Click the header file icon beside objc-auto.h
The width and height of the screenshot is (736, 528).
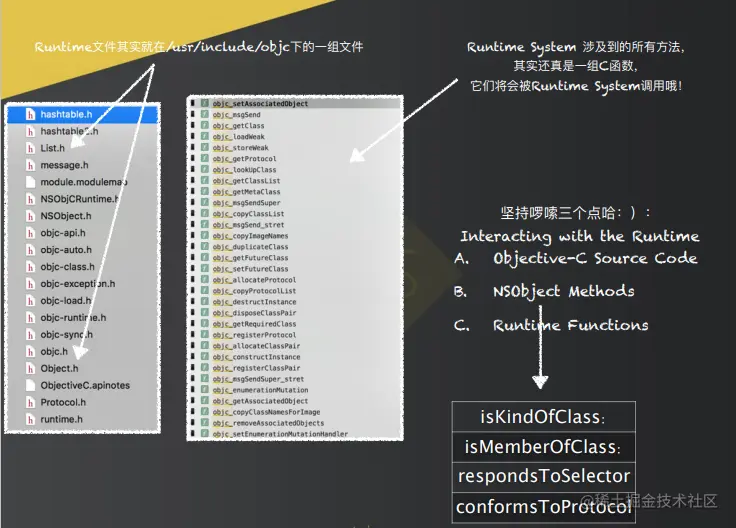31,250
